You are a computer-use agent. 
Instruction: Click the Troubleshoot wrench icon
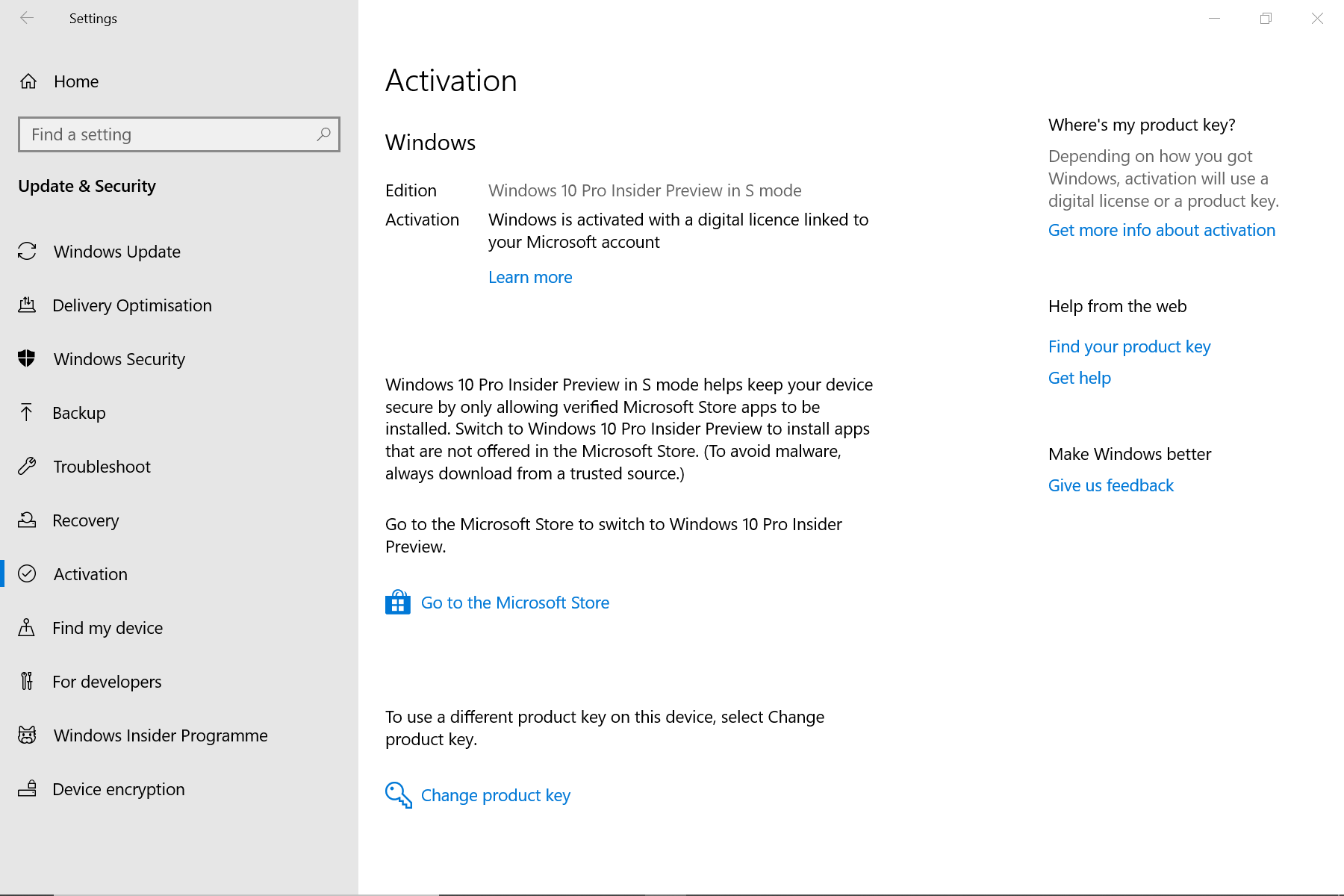pyautogui.click(x=27, y=466)
